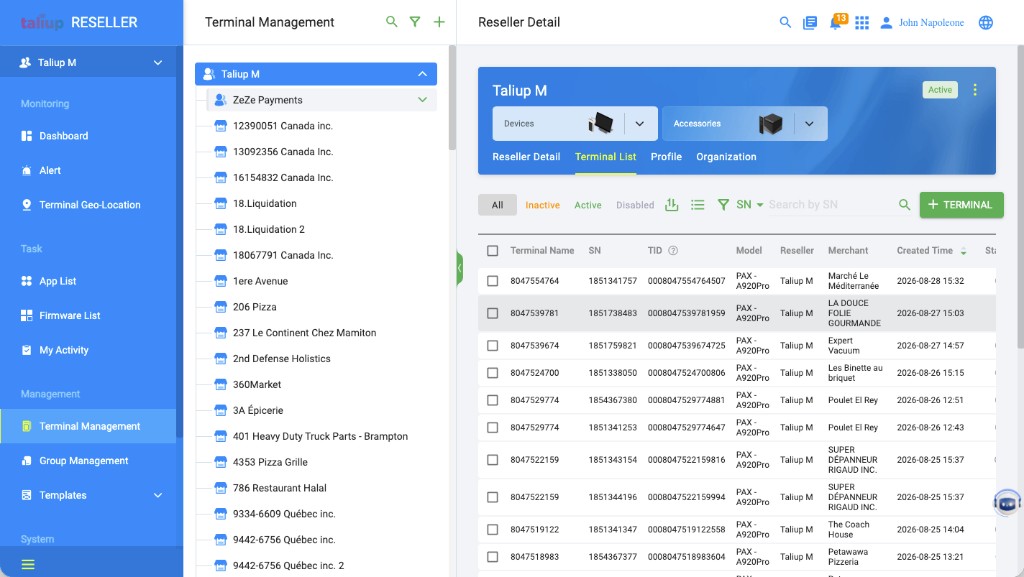Open the global search in top bar
The height and width of the screenshot is (577, 1024).
pos(785,22)
